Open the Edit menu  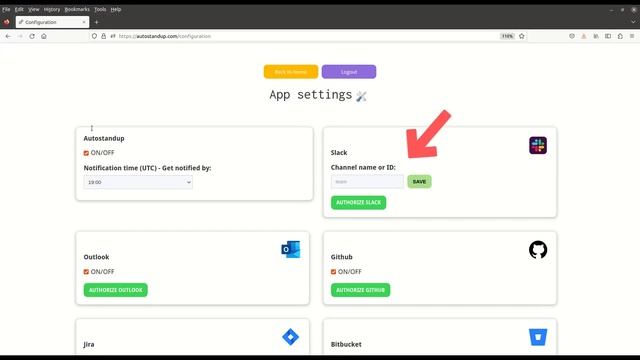(x=19, y=9)
